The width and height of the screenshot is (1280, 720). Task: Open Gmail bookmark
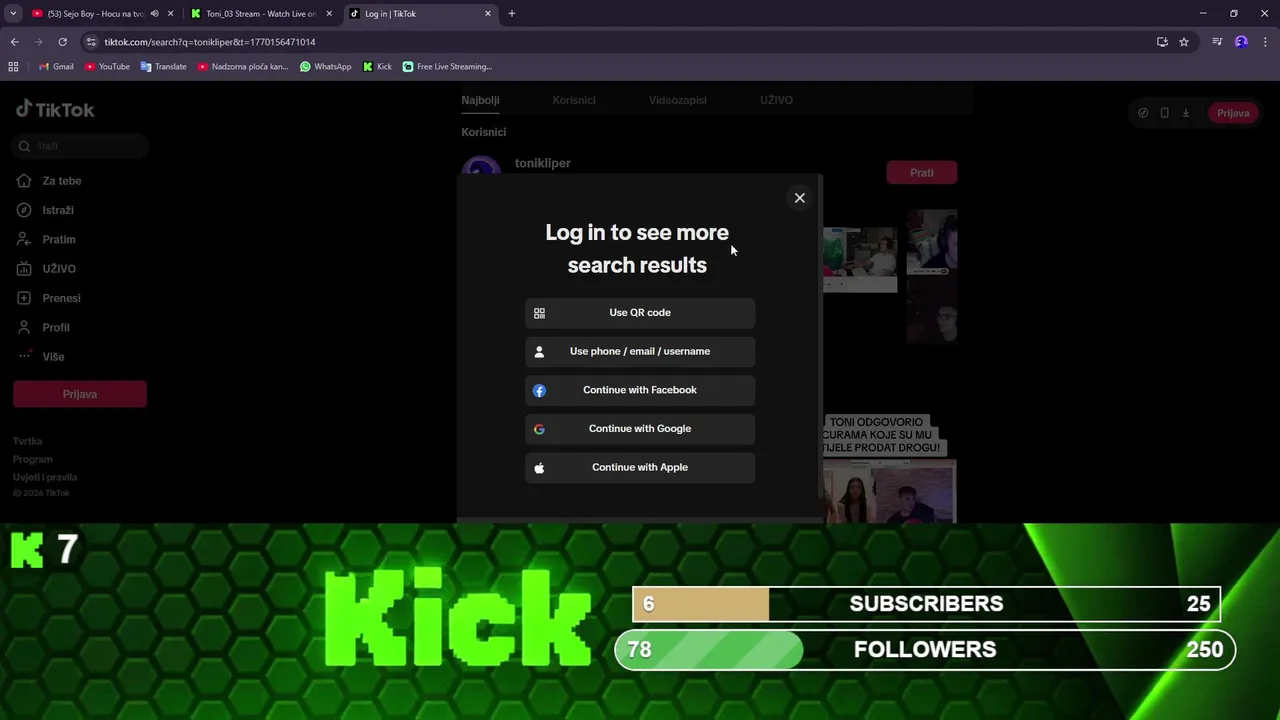click(56, 67)
